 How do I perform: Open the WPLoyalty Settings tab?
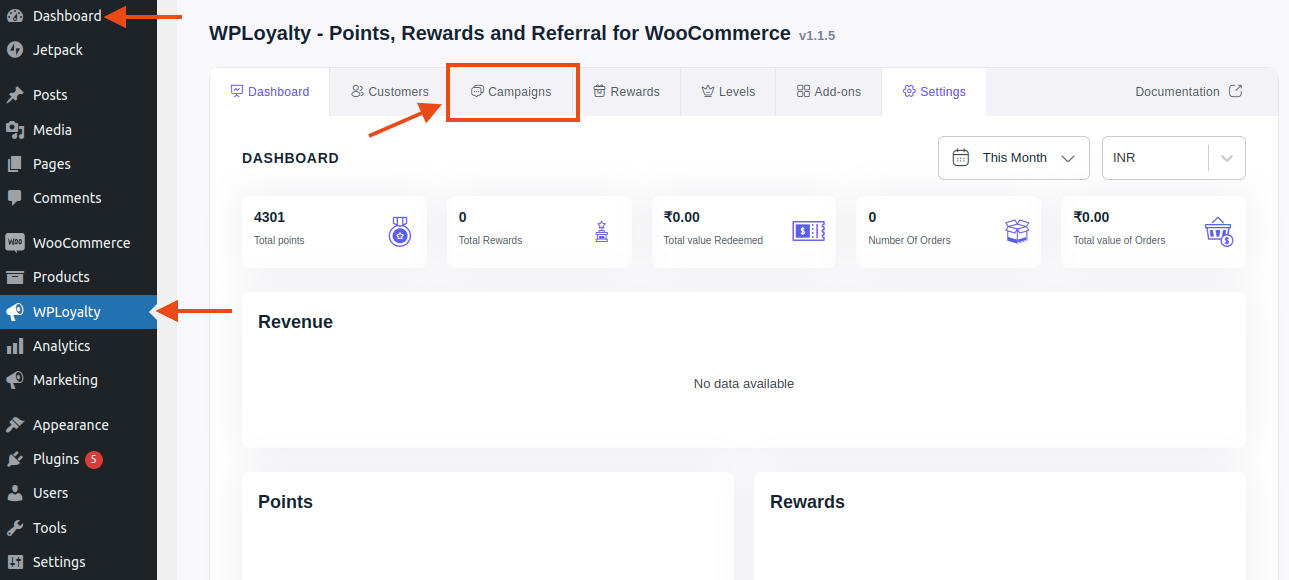934,92
